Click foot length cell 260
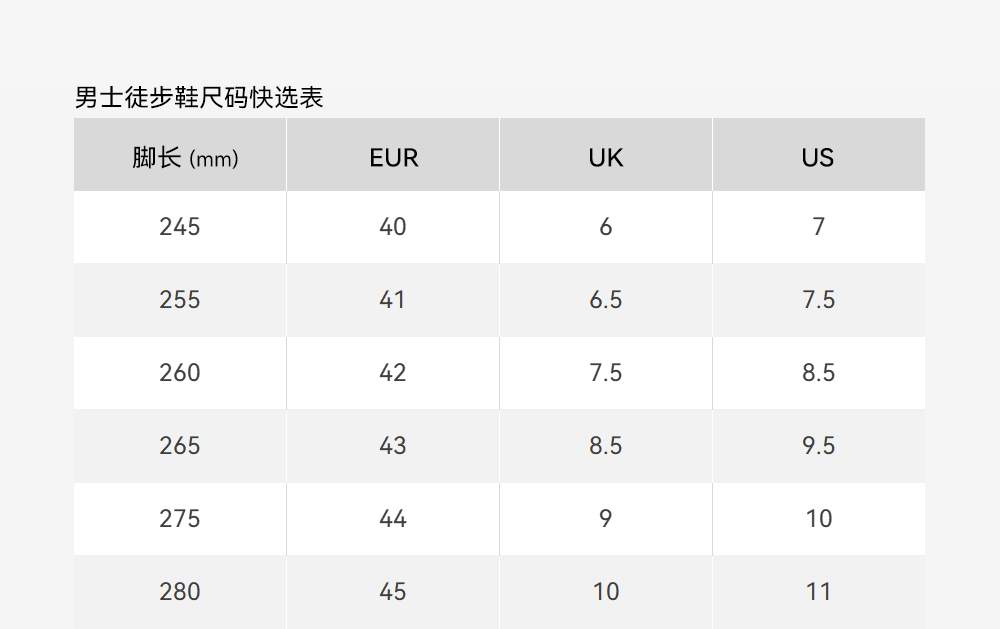The width and height of the screenshot is (1000, 629). pos(180,373)
